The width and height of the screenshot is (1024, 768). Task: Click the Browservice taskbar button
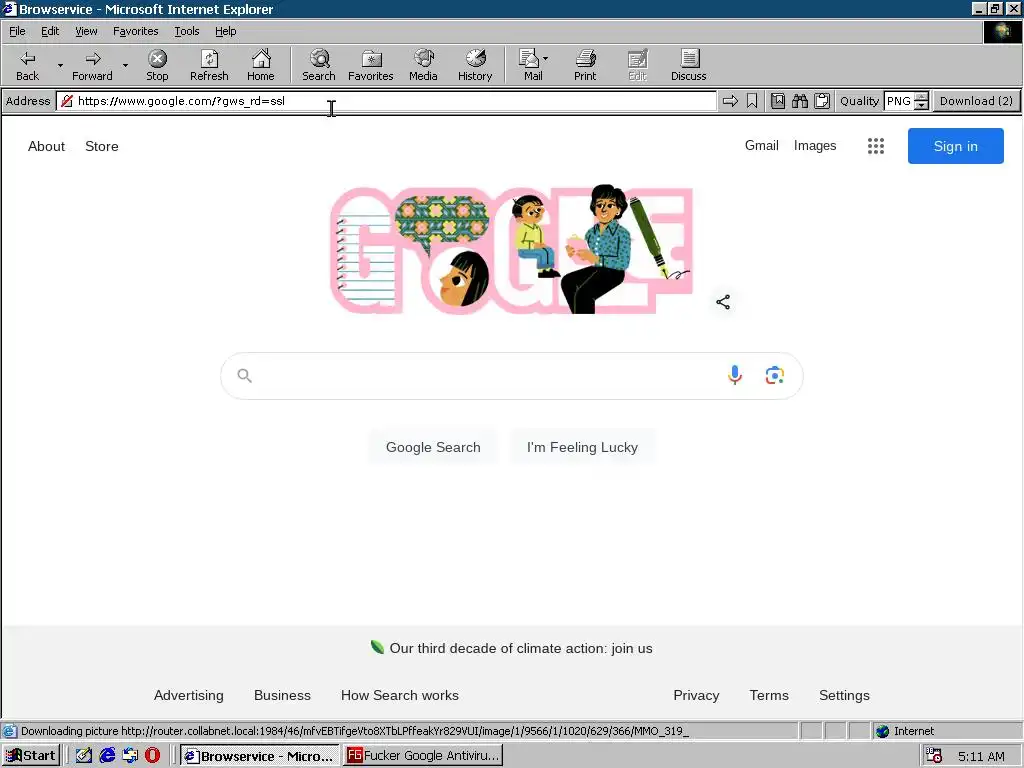[x=259, y=756]
